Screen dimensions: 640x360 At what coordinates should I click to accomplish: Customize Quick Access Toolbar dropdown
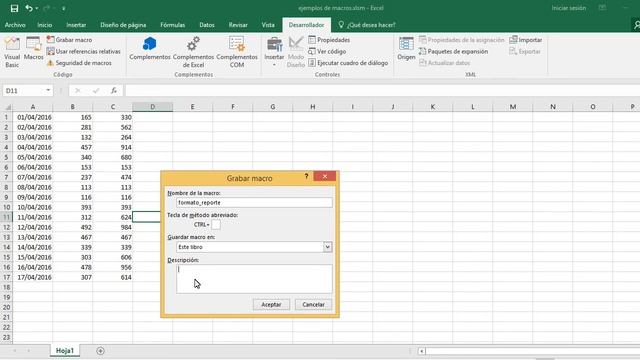coord(64,8)
